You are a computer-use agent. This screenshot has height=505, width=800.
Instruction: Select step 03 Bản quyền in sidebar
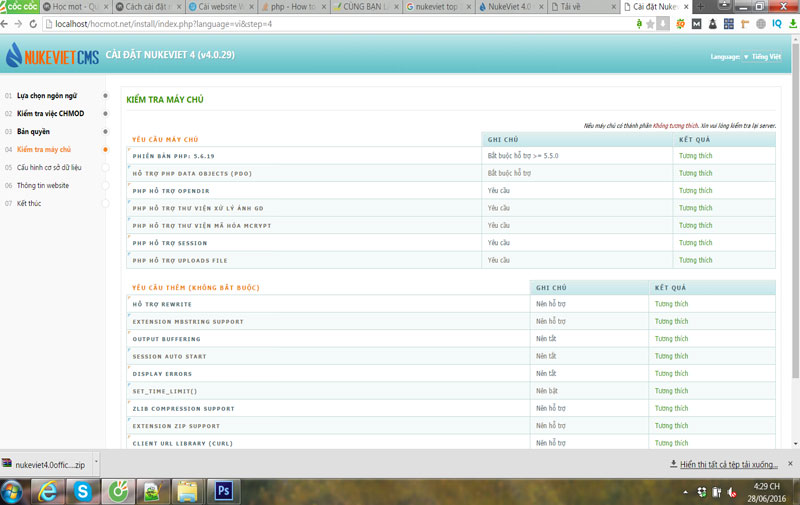pyautogui.click(x=34, y=132)
